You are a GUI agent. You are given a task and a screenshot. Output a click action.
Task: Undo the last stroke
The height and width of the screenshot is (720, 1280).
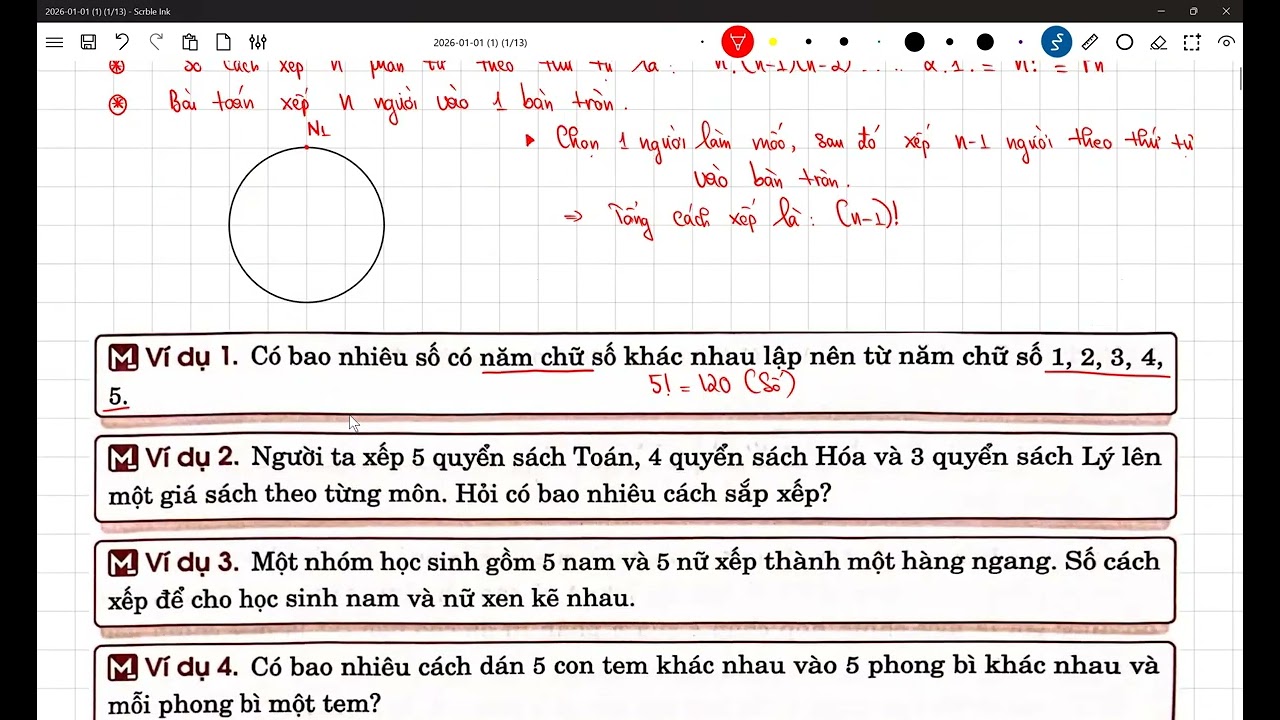click(122, 42)
